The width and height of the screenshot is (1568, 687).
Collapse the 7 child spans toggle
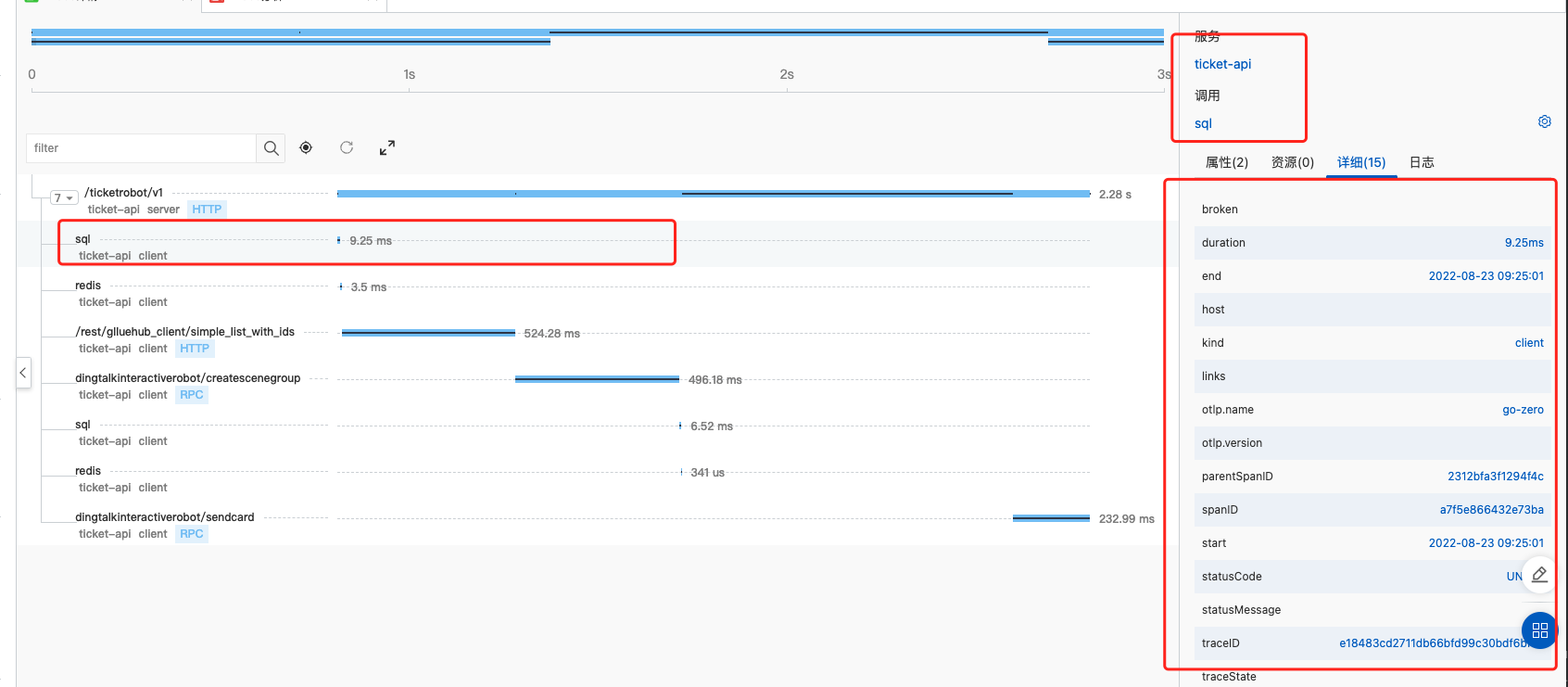point(63,197)
